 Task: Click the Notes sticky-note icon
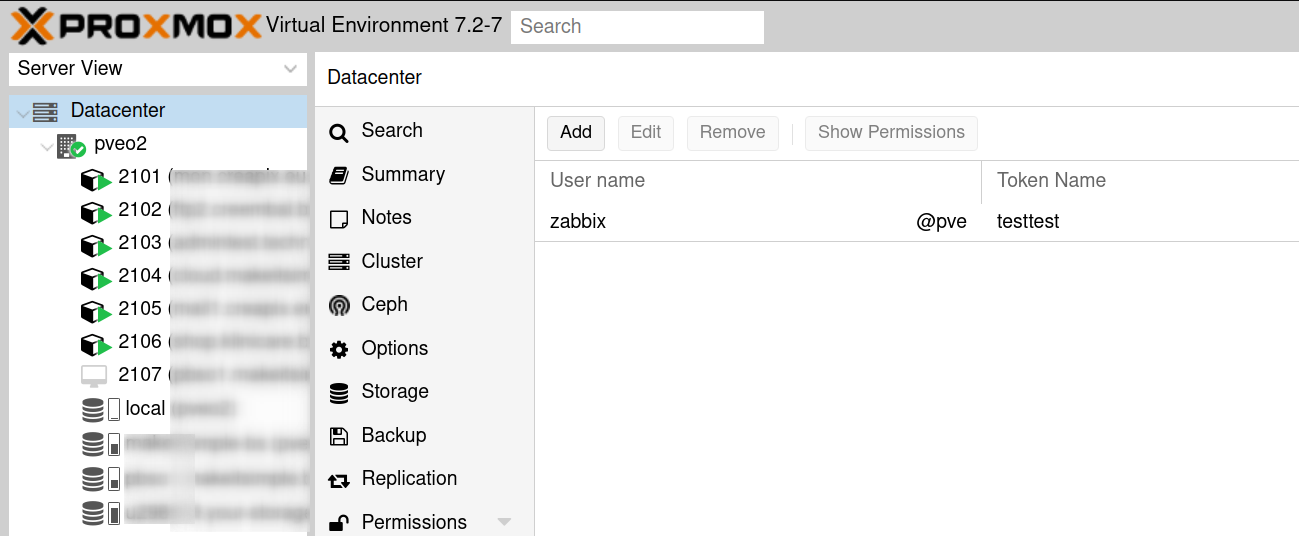tap(339, 218)
